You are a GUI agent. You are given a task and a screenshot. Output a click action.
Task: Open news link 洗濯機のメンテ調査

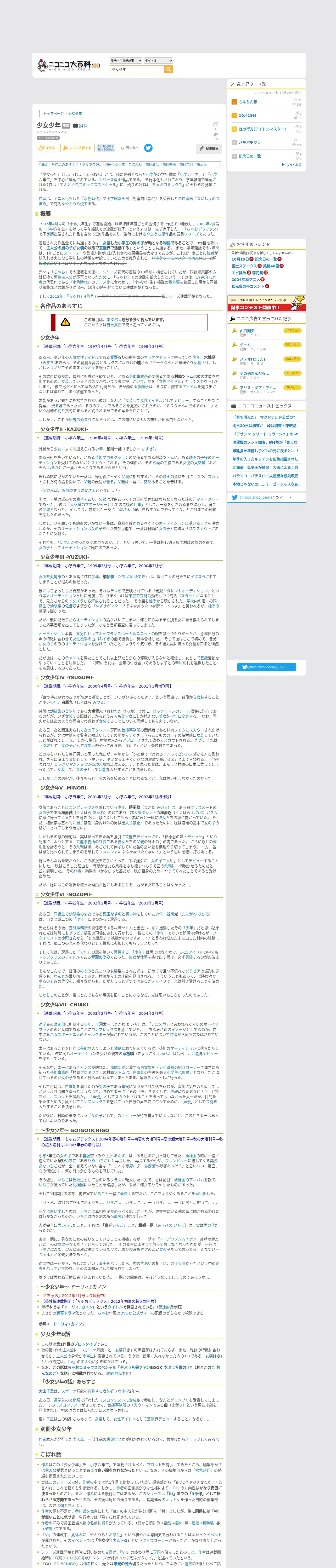[266, 442]
